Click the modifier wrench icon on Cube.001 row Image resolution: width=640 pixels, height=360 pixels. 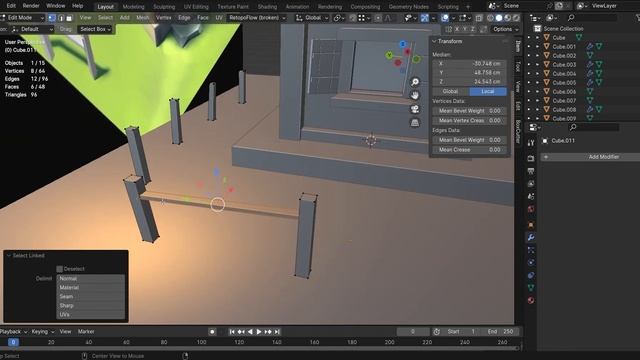tap(590, 47)
